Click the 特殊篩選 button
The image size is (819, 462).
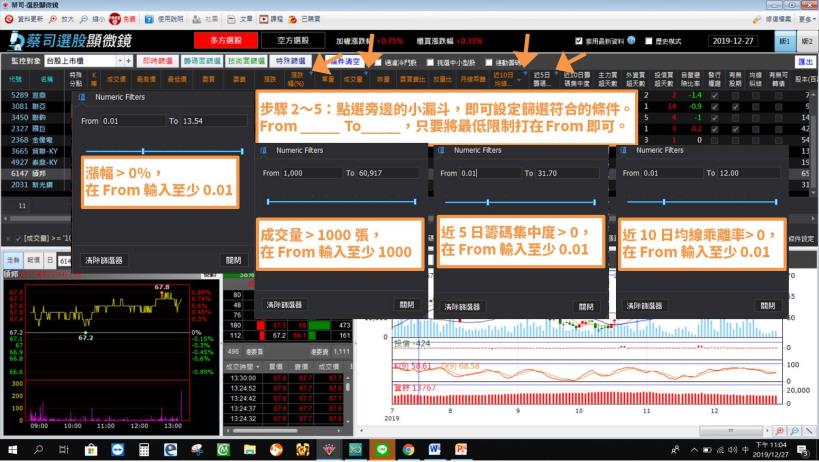(290, 61)
